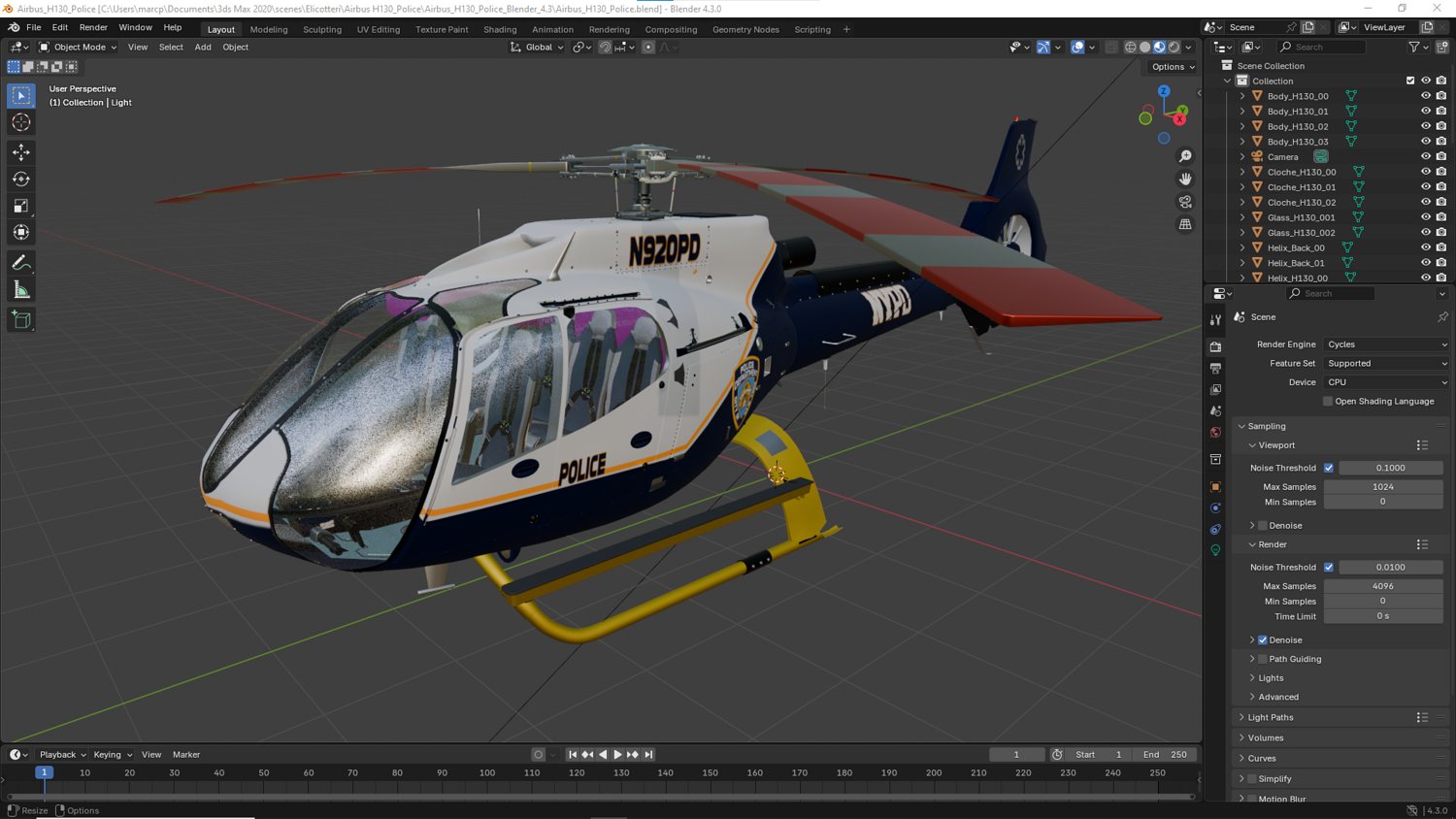This screenshot has height=819, width=1456.
Task: Disable the Render Denoise checkbox
Action: tap(1263, 640)
